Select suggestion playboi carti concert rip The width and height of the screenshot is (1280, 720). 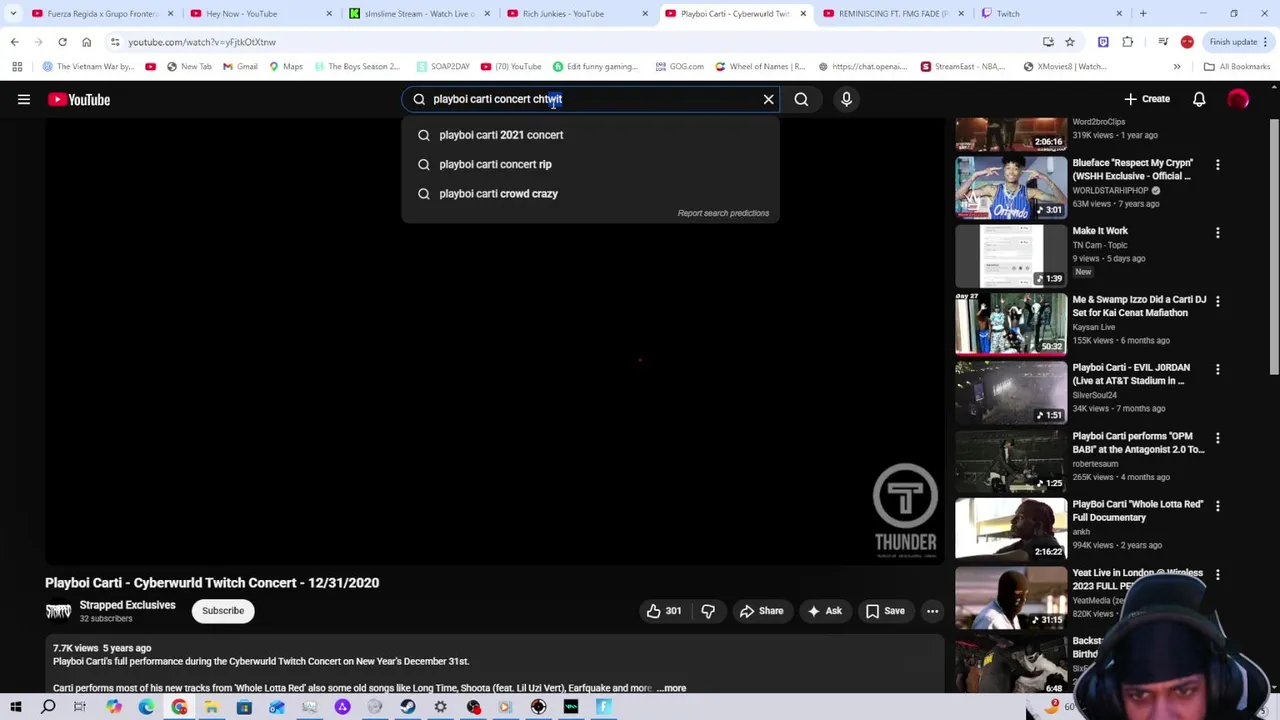click(x=590, y=164)
